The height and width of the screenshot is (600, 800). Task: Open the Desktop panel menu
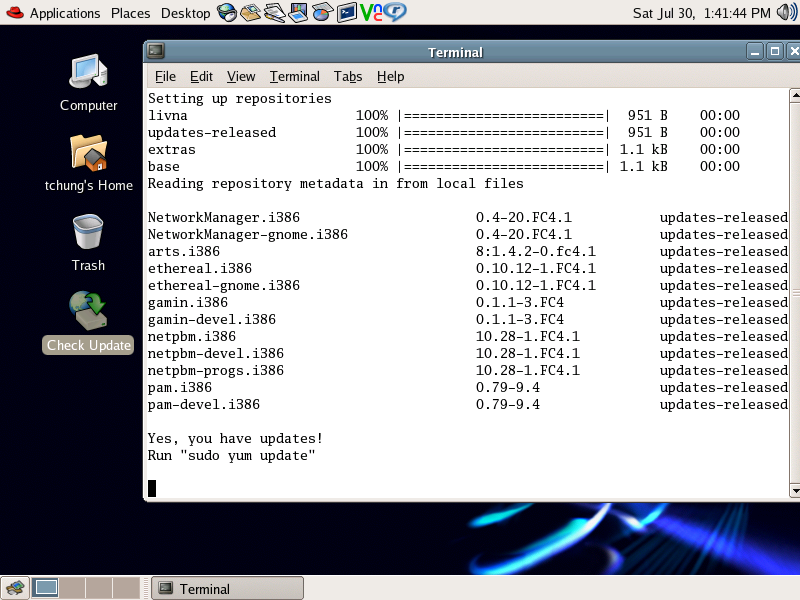(x=185, y=13)
